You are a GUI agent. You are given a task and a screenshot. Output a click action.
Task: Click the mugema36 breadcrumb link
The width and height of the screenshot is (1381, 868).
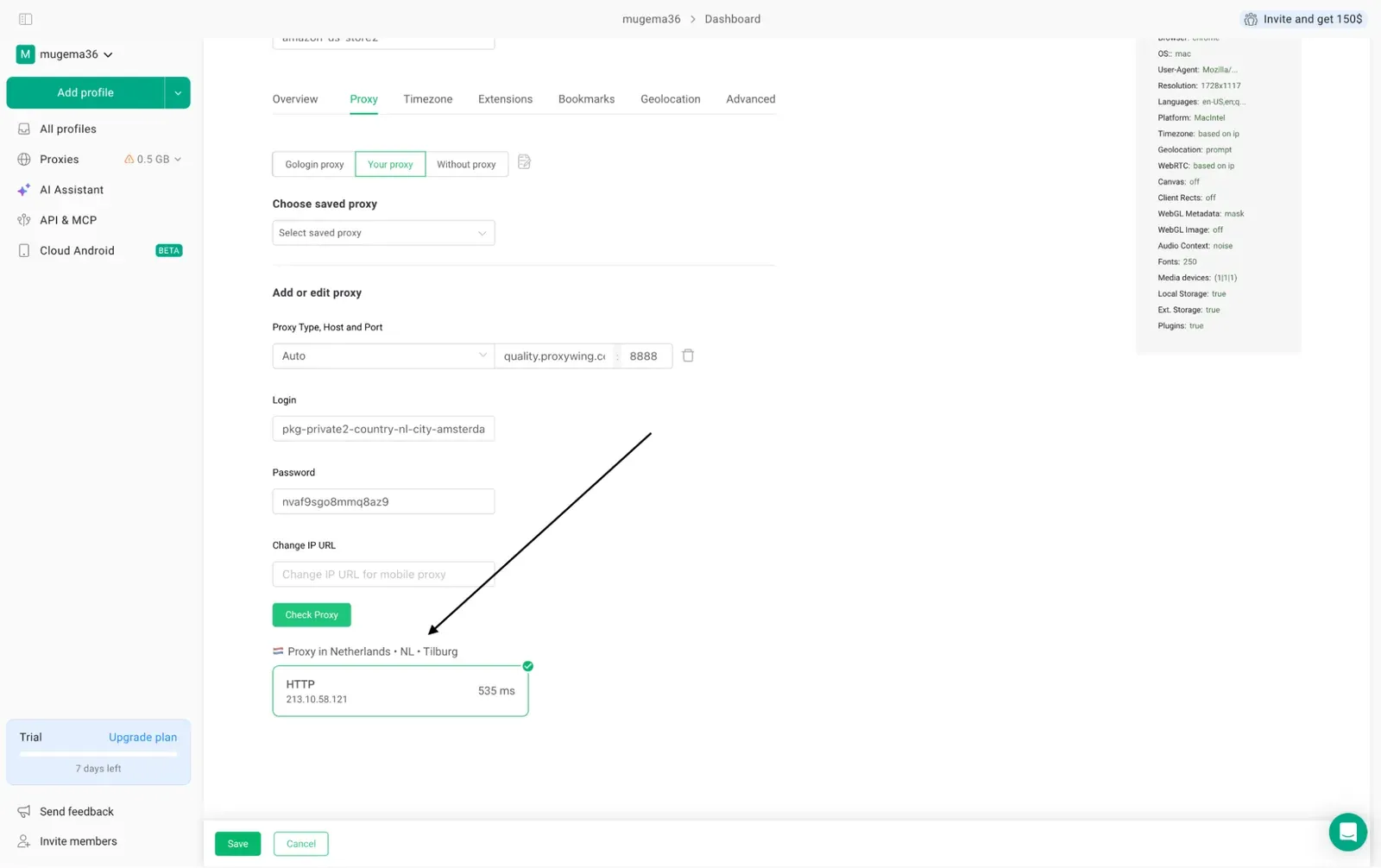pyautogui.click(x=651, y=19)
